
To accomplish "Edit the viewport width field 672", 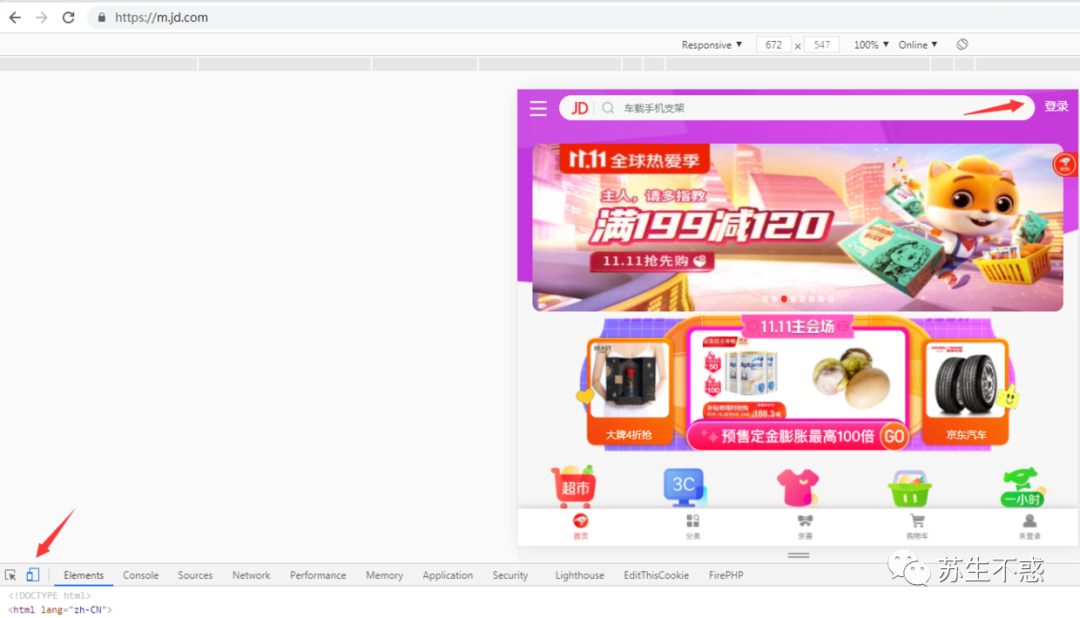I will point(773,45).
